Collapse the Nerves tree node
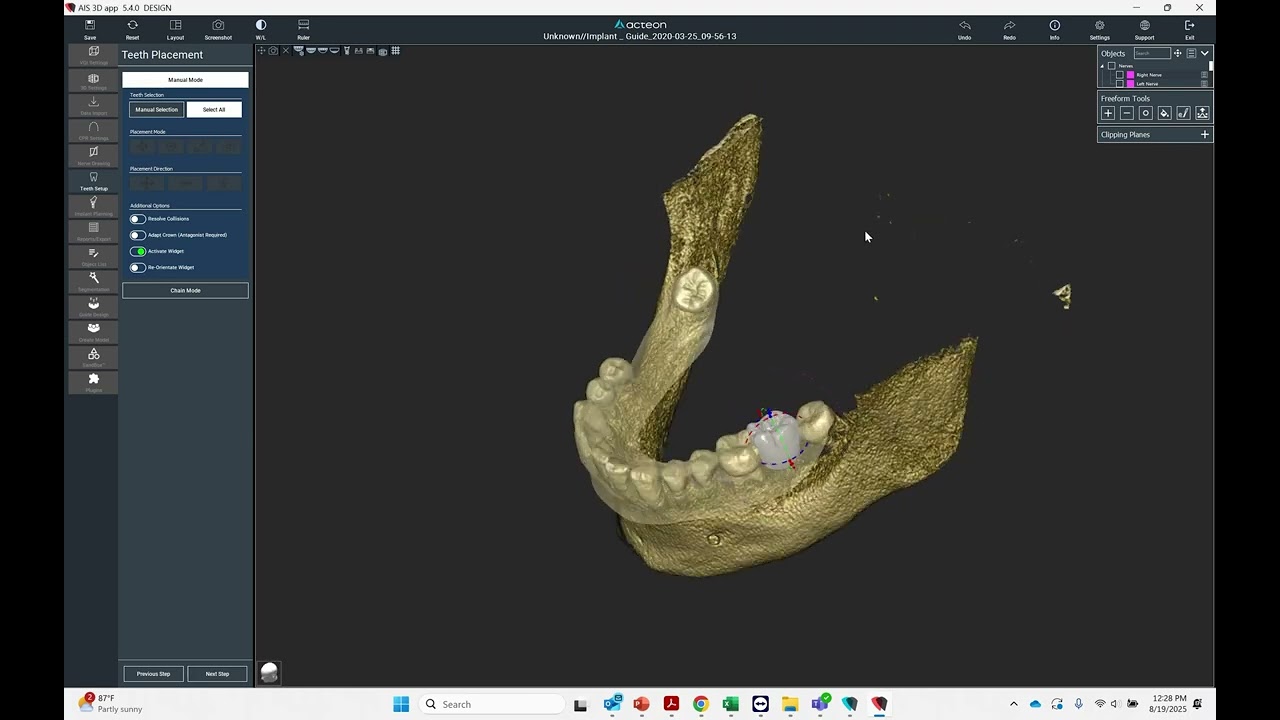Viewport: 1280px width, 720px height. 1102,66
